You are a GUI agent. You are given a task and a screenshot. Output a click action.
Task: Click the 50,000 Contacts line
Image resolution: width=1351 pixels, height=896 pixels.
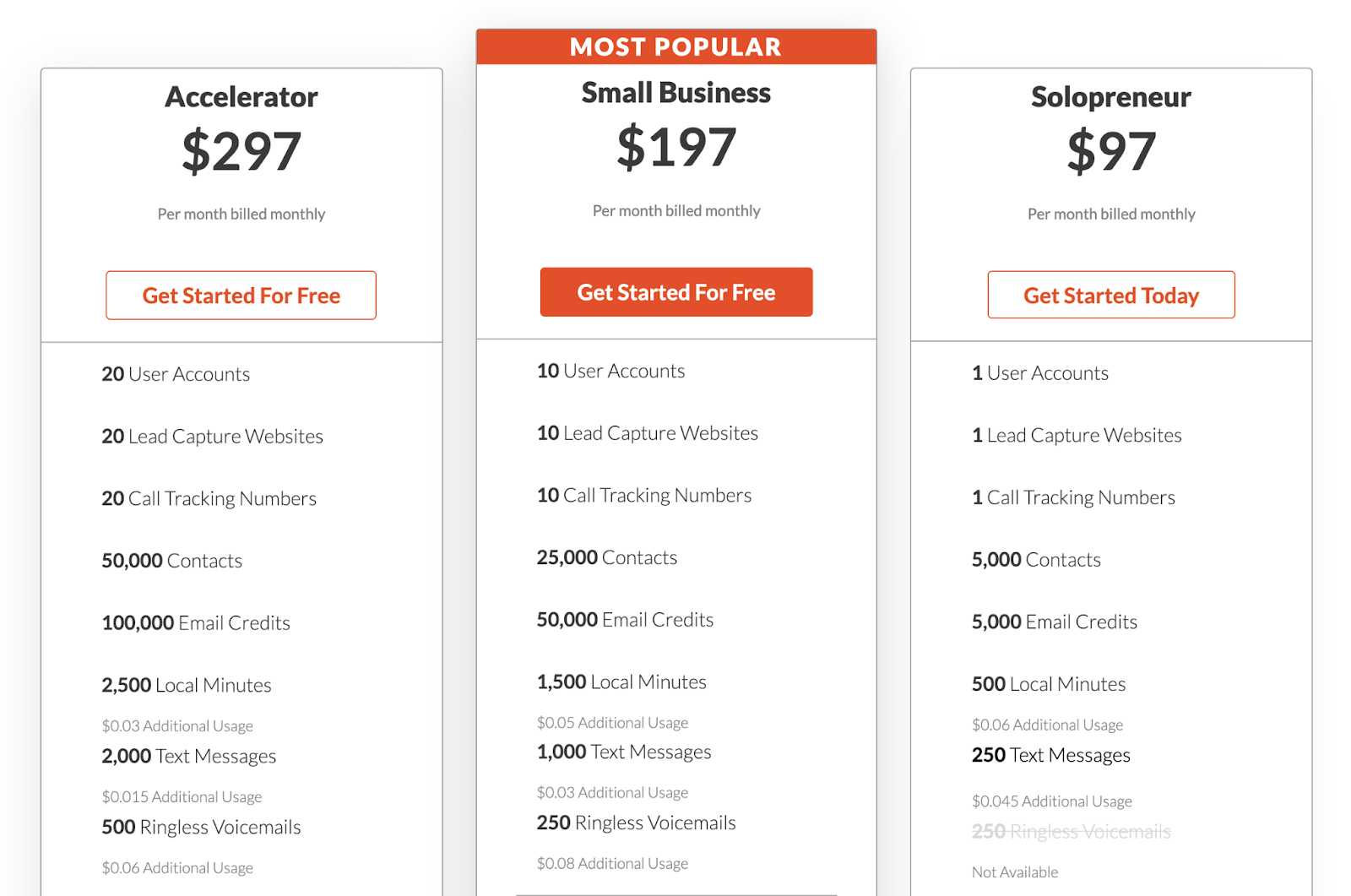click(171, 561)
